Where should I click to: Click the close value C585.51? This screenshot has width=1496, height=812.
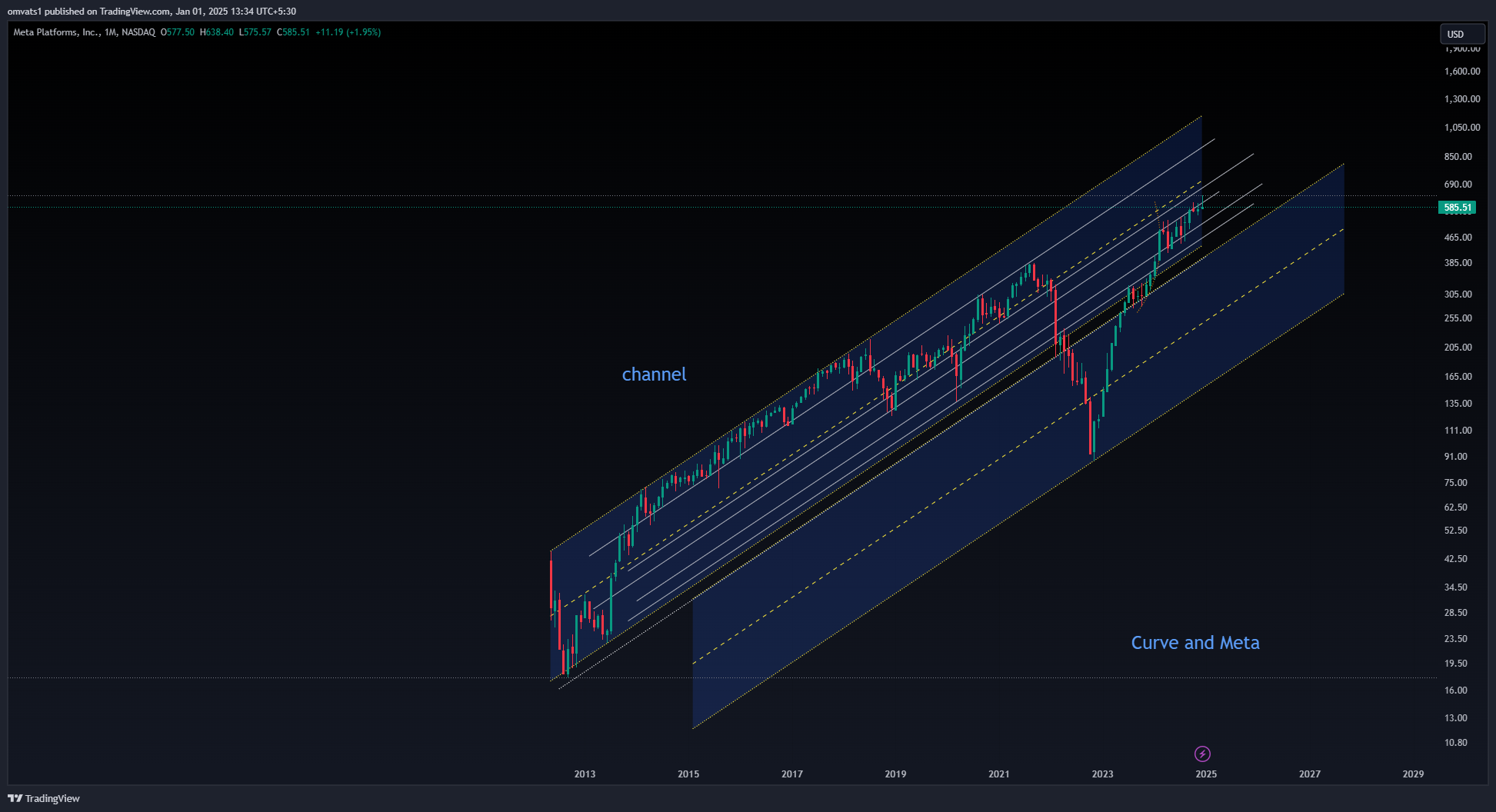[294, 32]
